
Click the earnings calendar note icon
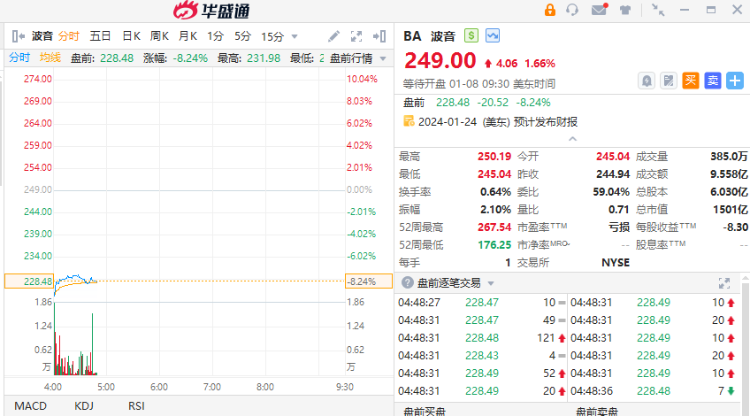click(408, 121)
